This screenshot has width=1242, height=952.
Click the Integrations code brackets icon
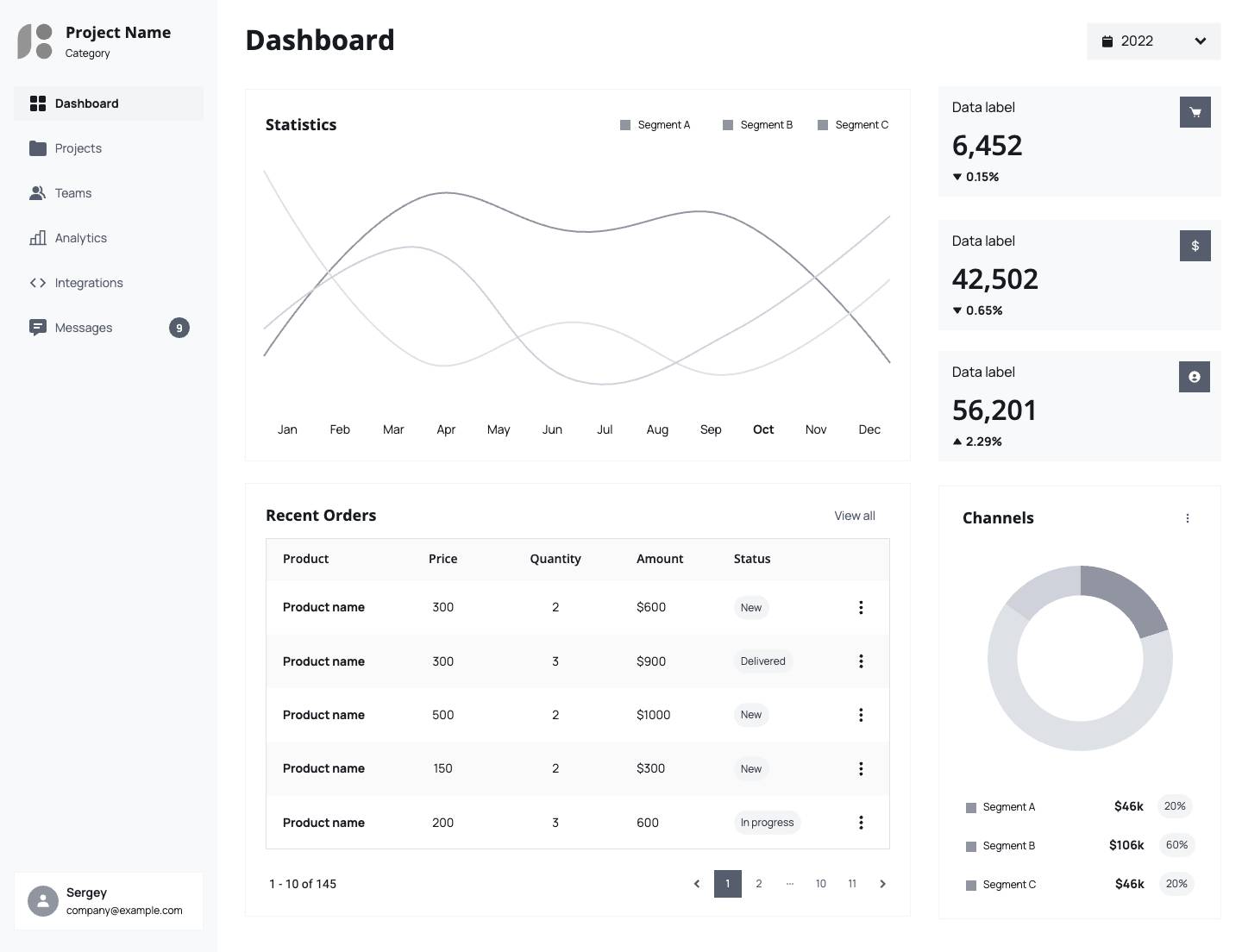pos(38,283)
